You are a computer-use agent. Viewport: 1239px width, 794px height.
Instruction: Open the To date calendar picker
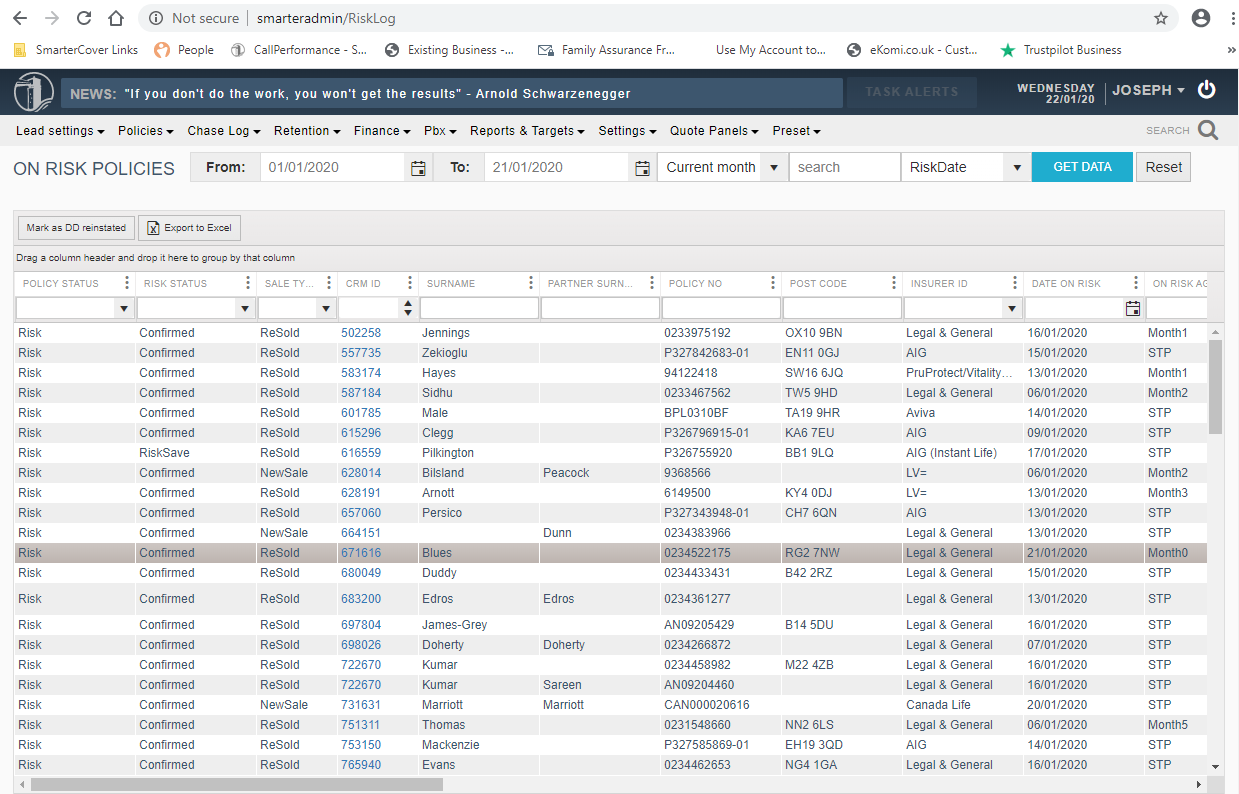[642, 168]
